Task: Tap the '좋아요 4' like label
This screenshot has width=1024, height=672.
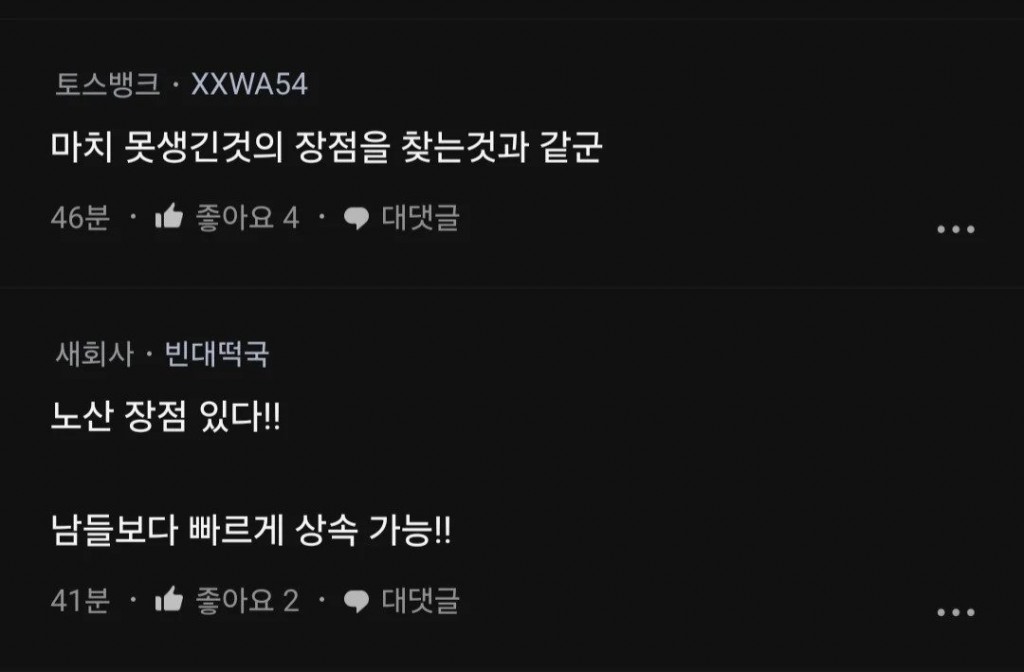Action: [x=248, y=217]
